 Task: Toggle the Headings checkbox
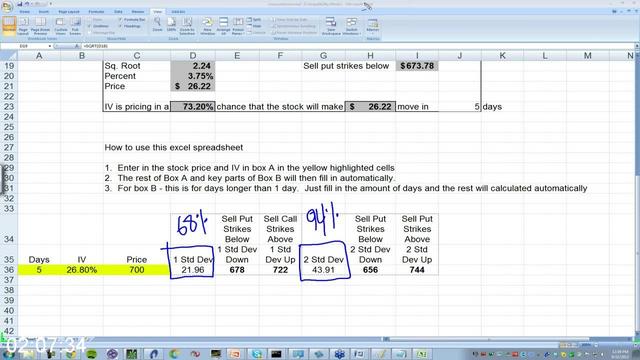[130, 26]
